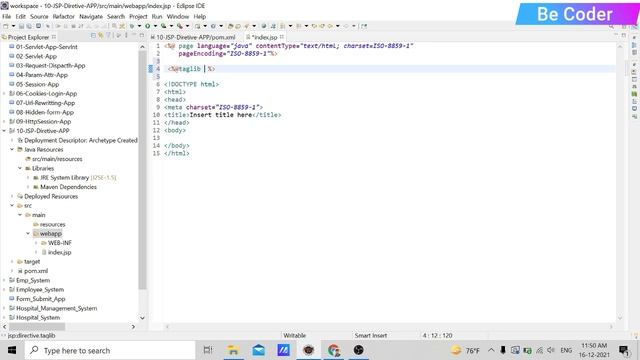Click the 'Writable' status bar entry

[x=295, y=336]
